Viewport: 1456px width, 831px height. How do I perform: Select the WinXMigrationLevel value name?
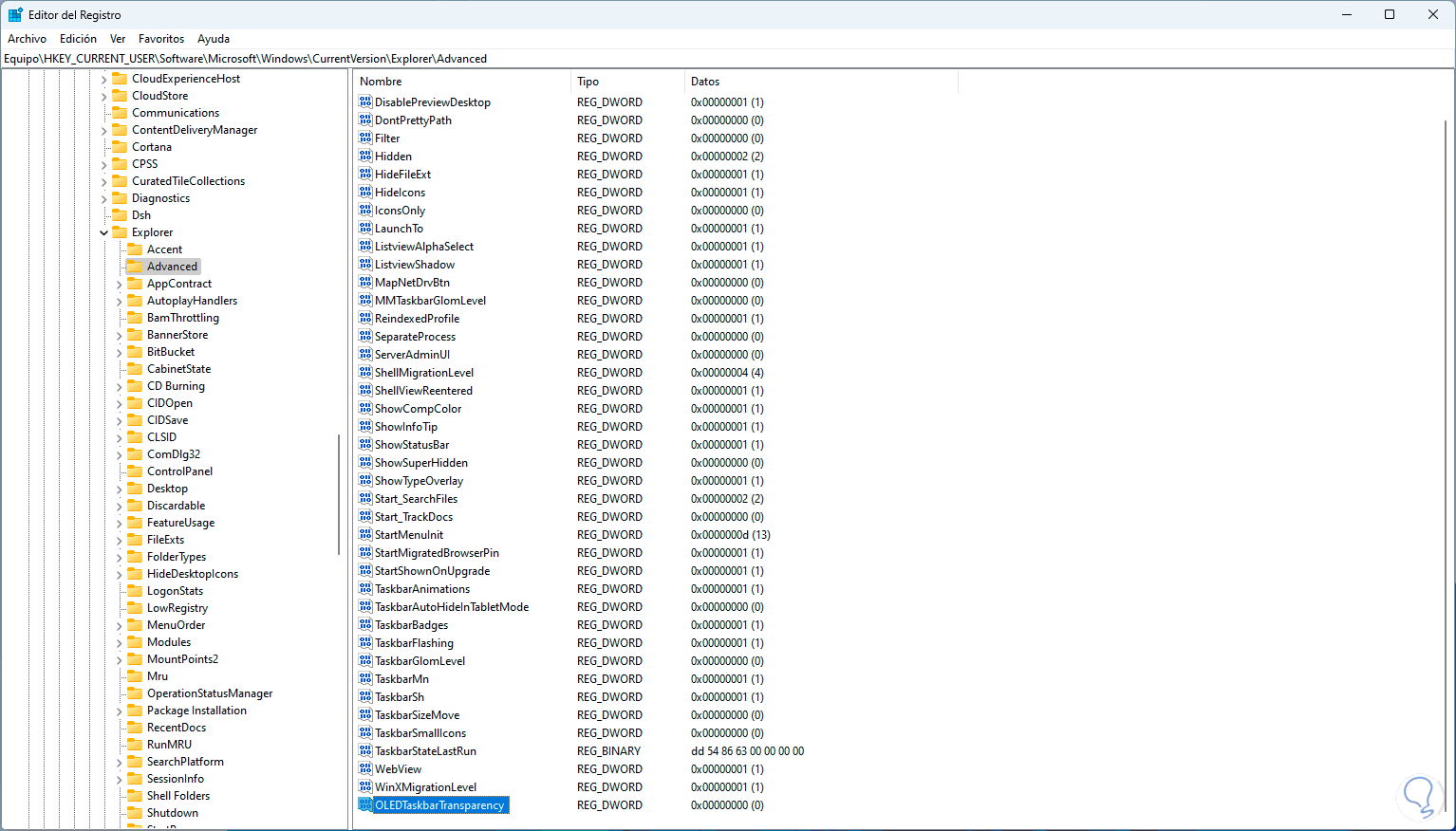(426, 786)
